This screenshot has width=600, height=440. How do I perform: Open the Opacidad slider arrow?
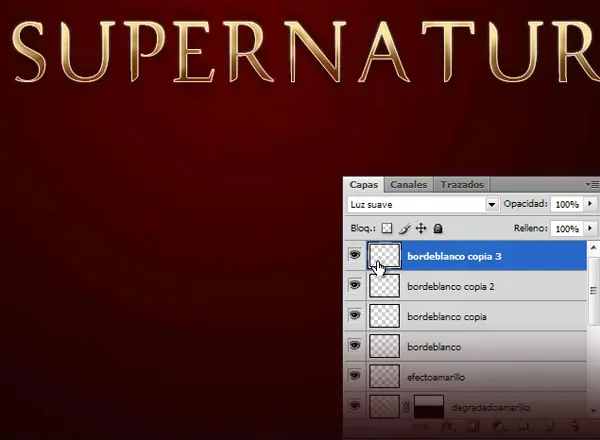(590, 204)
